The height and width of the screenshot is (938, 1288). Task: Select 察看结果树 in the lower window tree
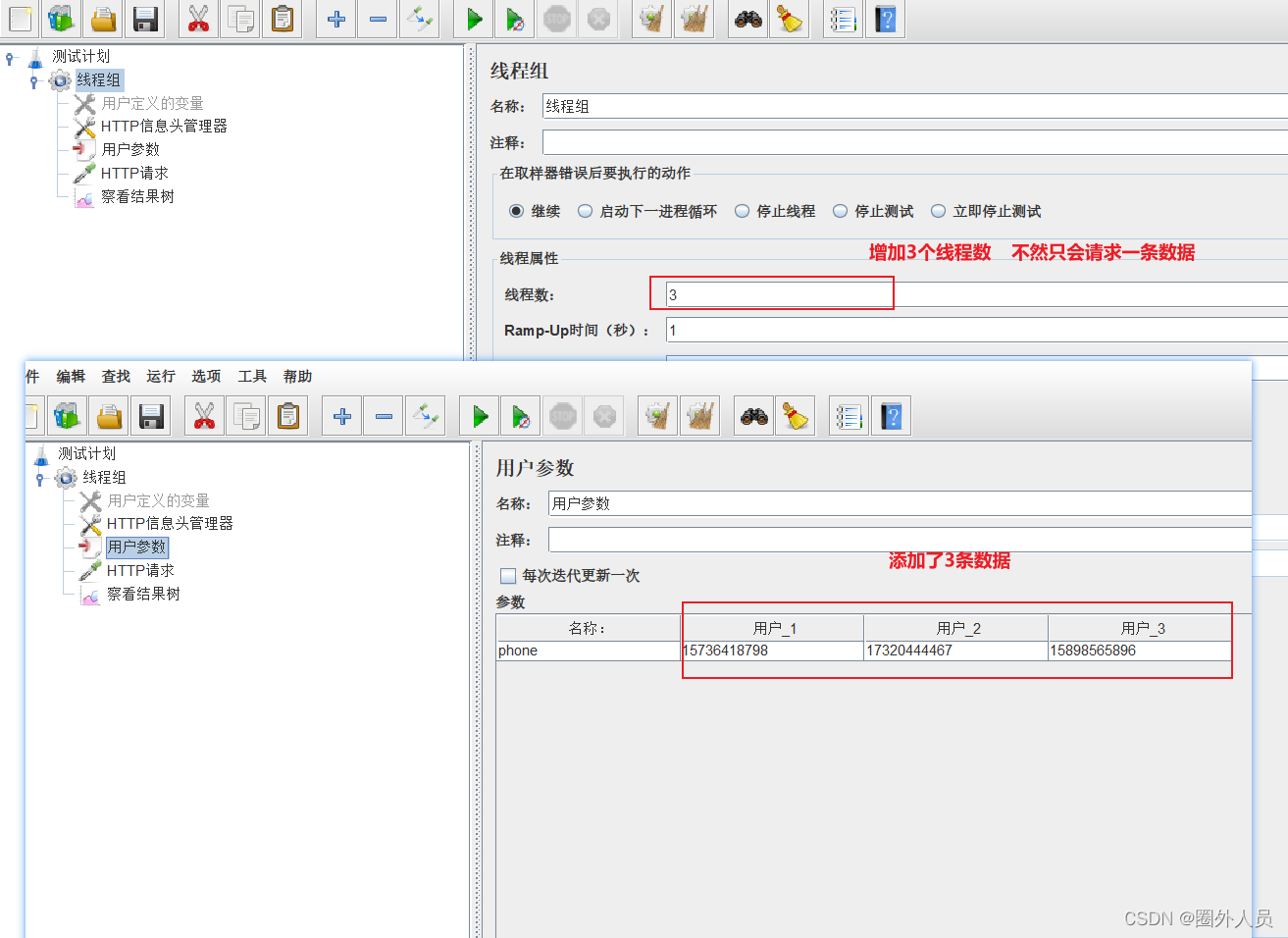(x=143, y=594)
